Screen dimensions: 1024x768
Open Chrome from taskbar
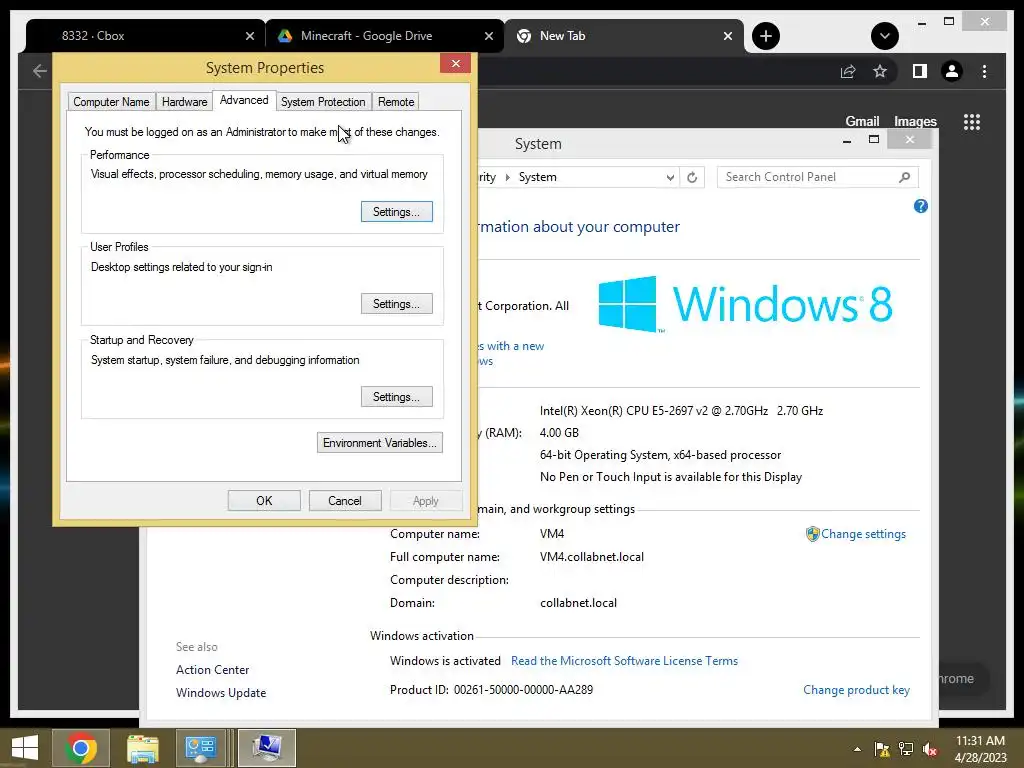(x=80, y=748)
